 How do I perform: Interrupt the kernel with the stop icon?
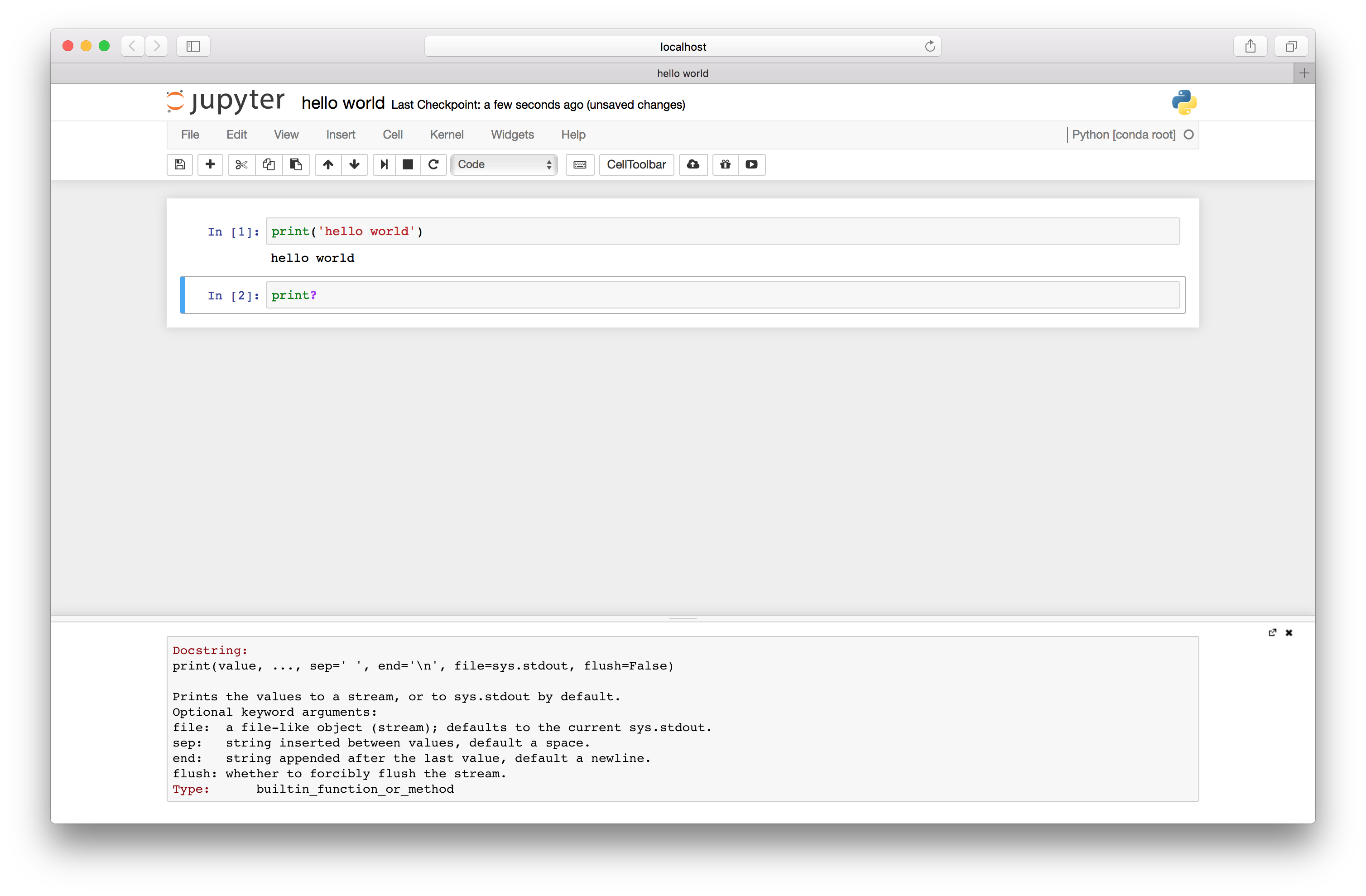coord(408,165)
